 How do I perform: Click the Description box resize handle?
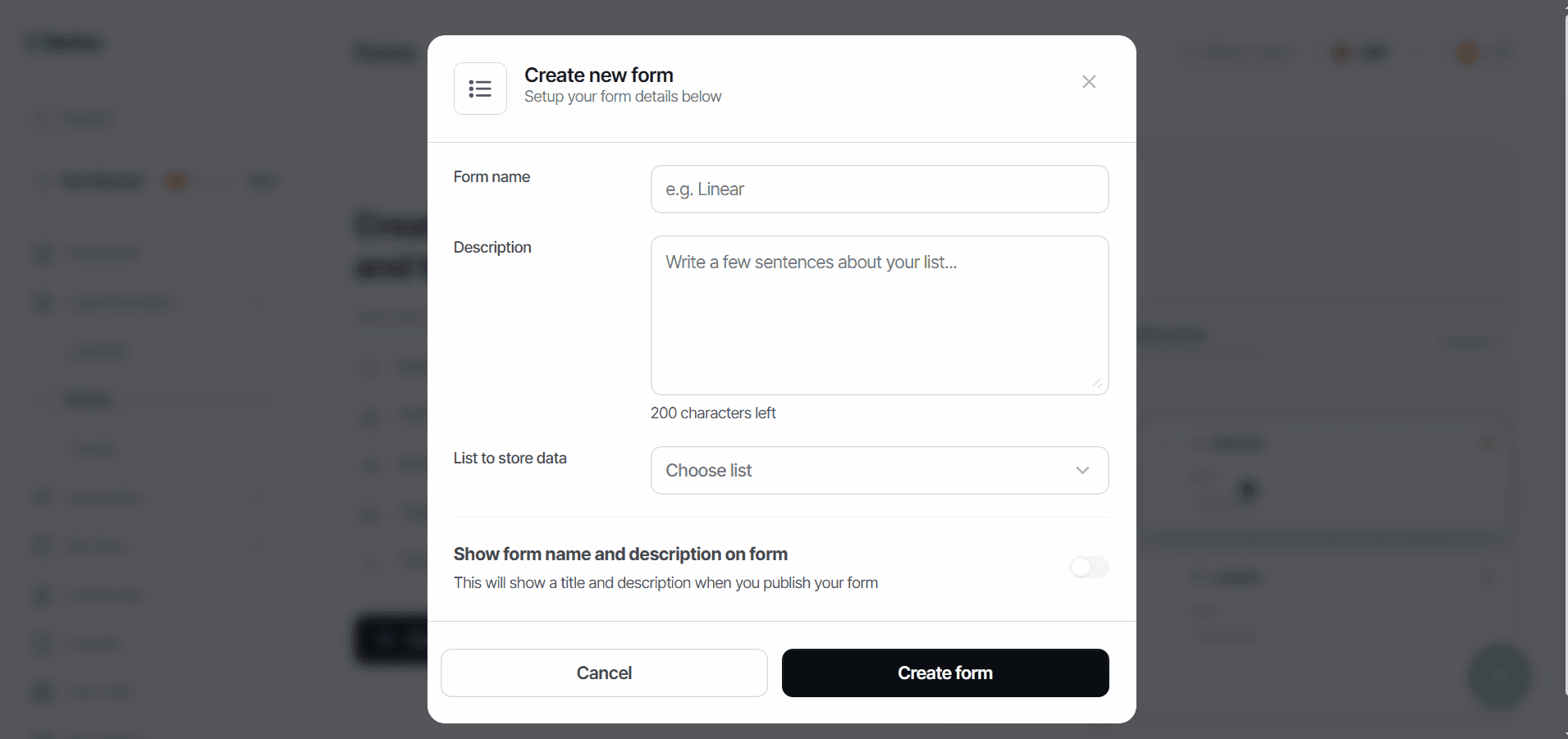click(x=1097, y=383)
